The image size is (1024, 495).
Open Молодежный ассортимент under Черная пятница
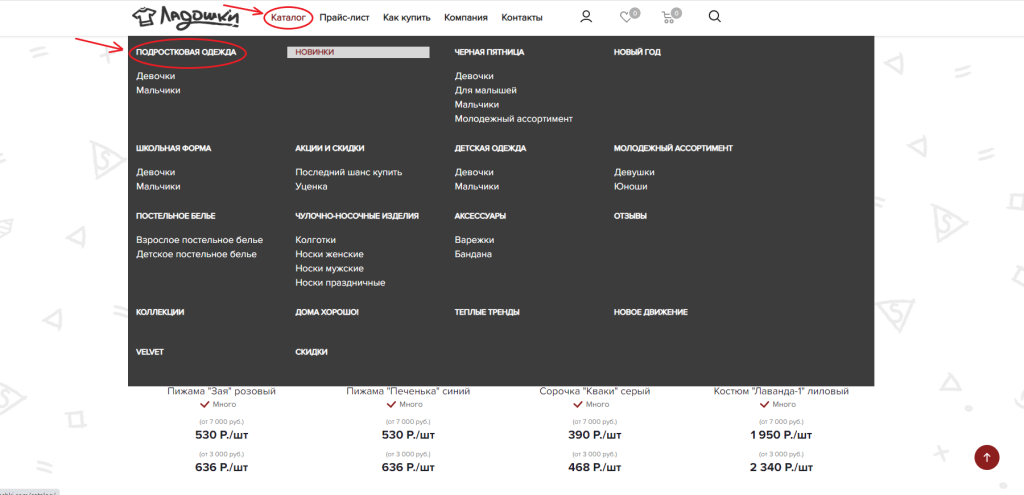click(513, 119)
